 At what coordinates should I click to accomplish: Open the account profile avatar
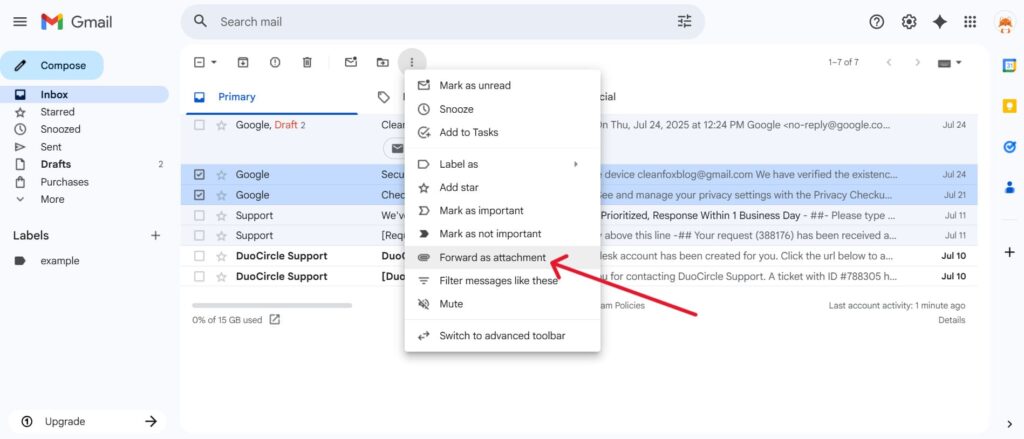pos(1004,22)
